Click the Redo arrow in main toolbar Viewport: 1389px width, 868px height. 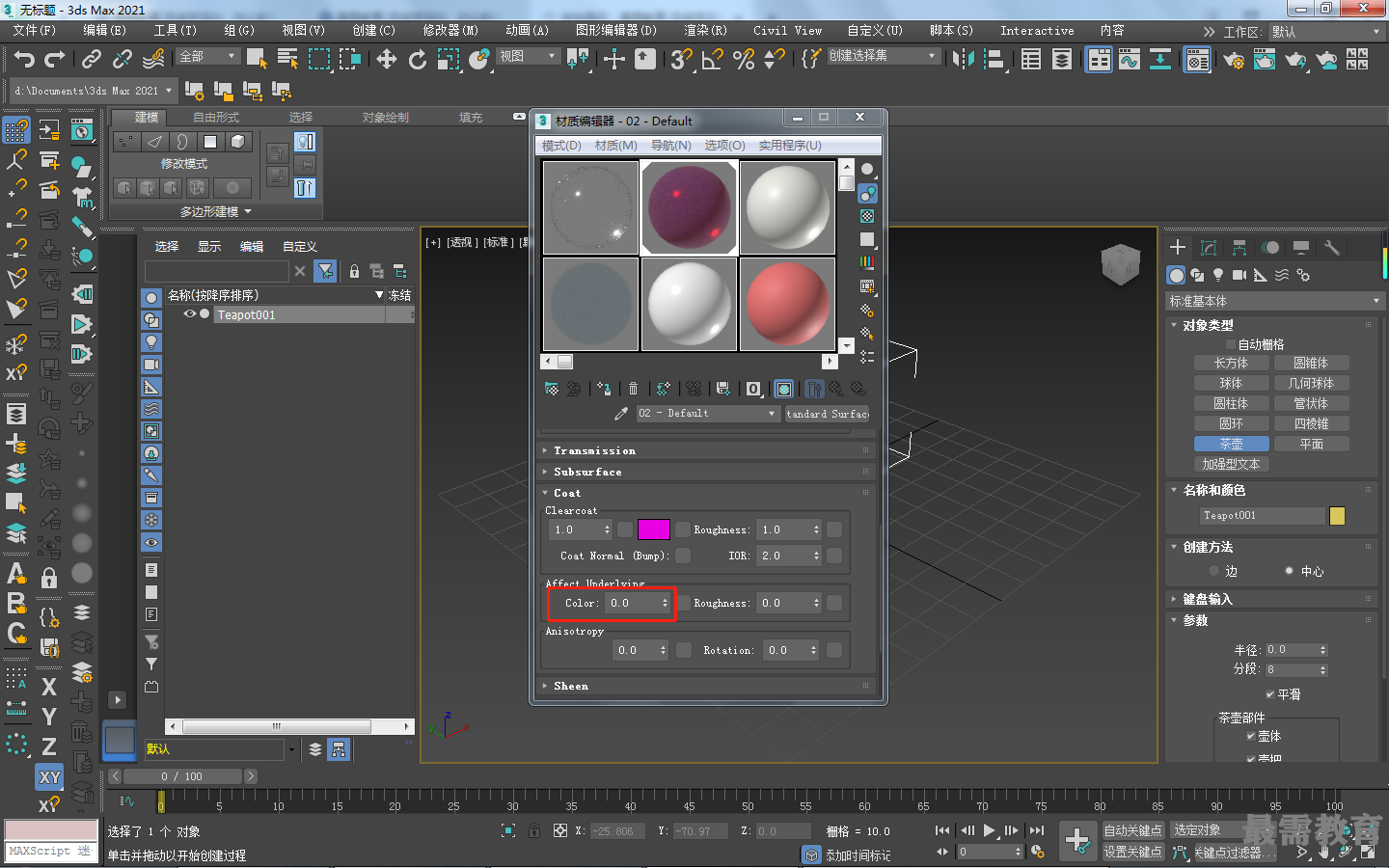coord(55,59)
